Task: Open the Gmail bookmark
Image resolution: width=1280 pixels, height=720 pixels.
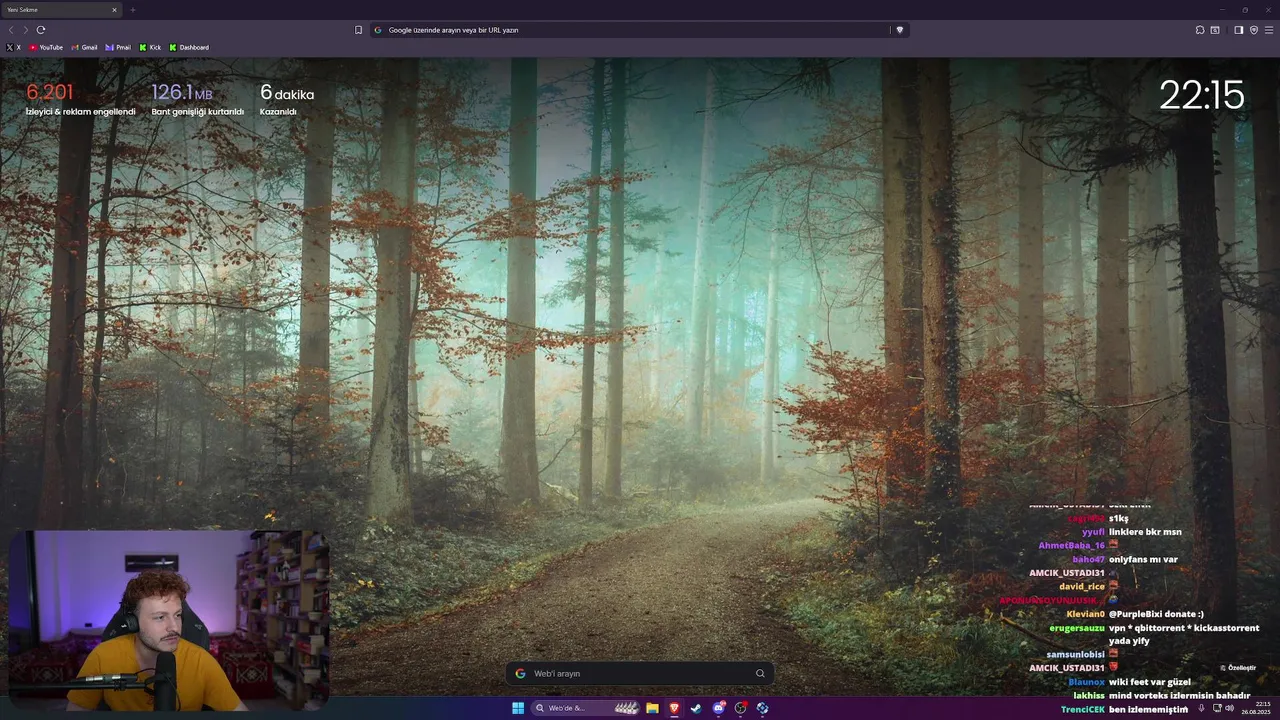Action: tap(84, 47)
